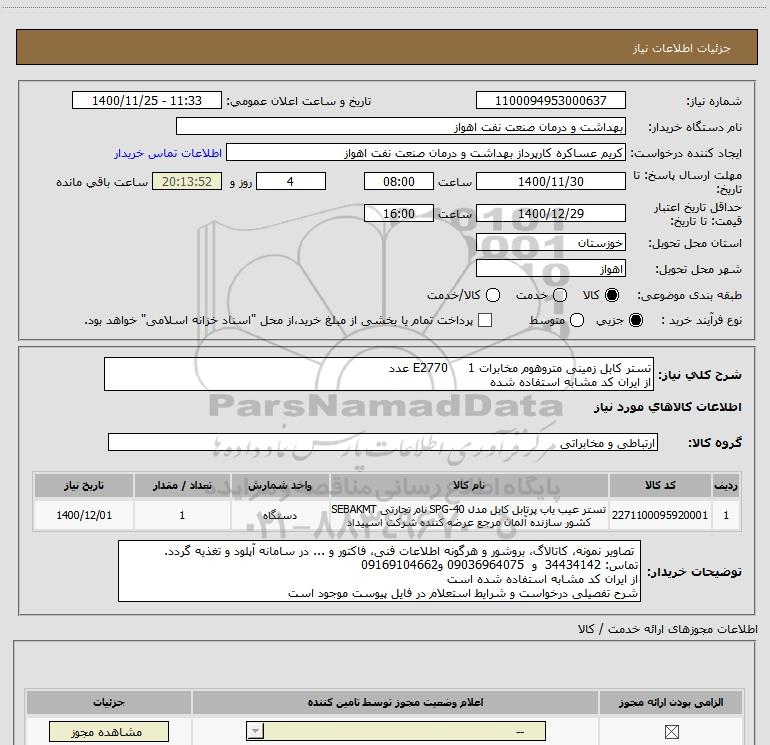This screenshot has height=745, width=770.
Task: Click the price validity date 1400/12/29
Action: tap(550, 213)
